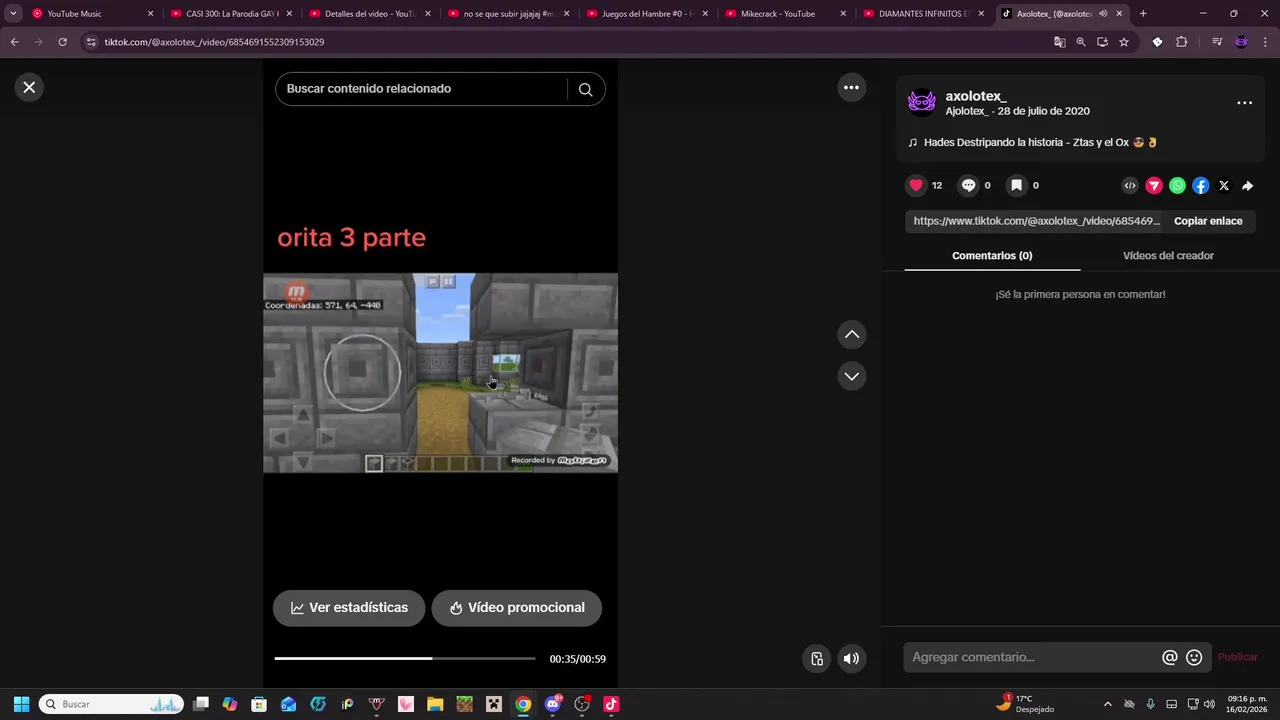1280x720 pixels.
Task: Open the axolotex_ username link
Action: [x=976, y=96]
